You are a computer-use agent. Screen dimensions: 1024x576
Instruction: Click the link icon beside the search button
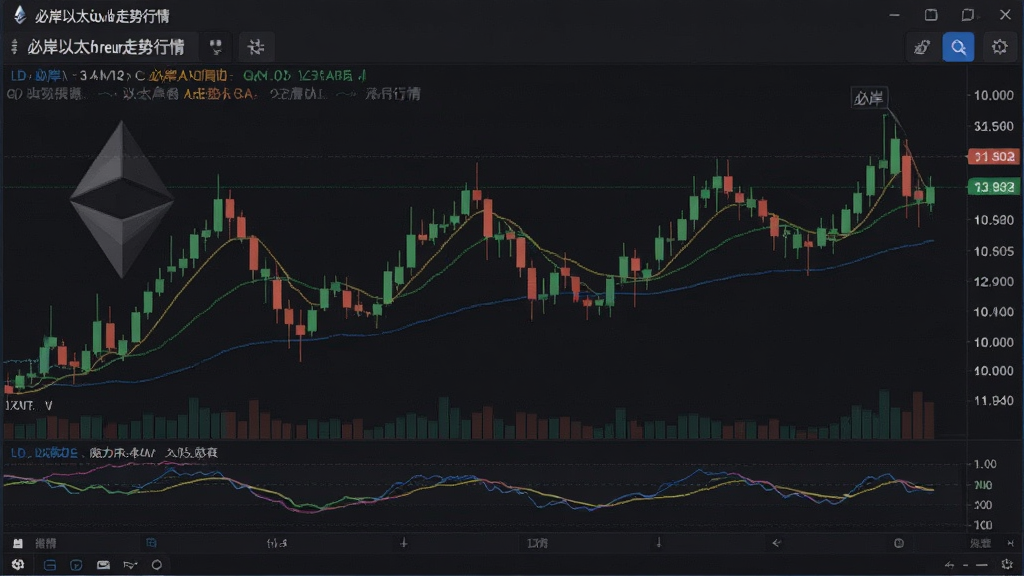pyautogui.click(x=922, y=47)
